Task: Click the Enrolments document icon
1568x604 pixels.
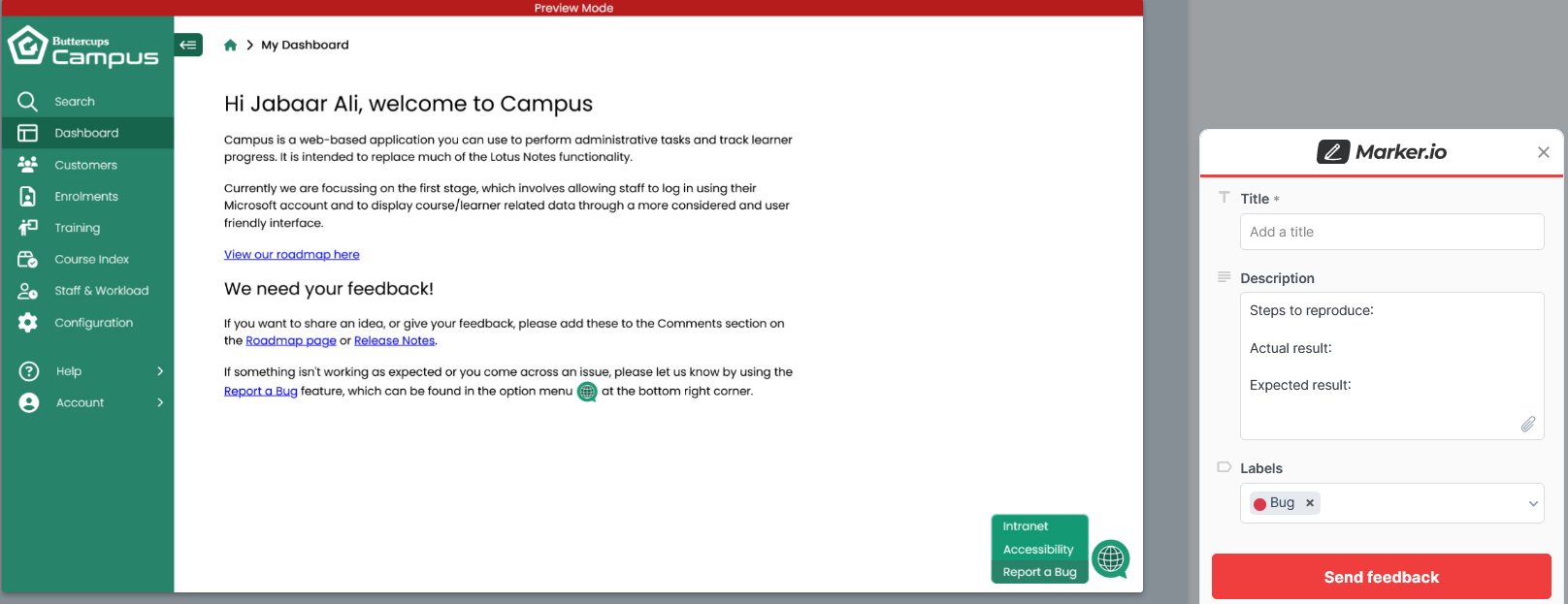Action: click(x=27, y=197)
